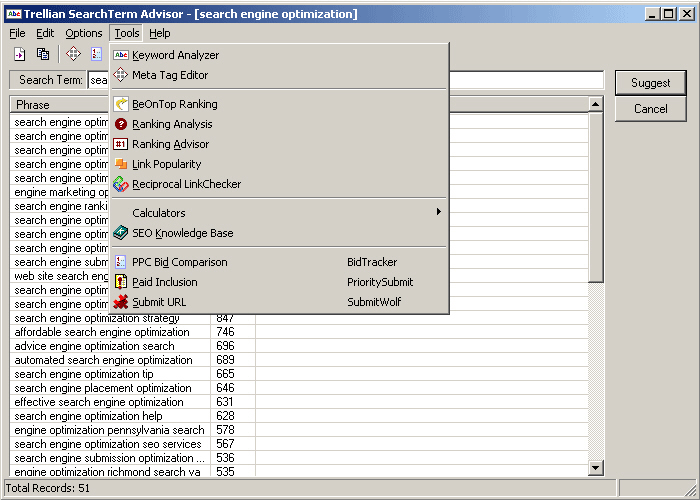The width and height of the screenshot is (700, 500).
Task: Open the Help menu
Action: [x=160, y=33]
